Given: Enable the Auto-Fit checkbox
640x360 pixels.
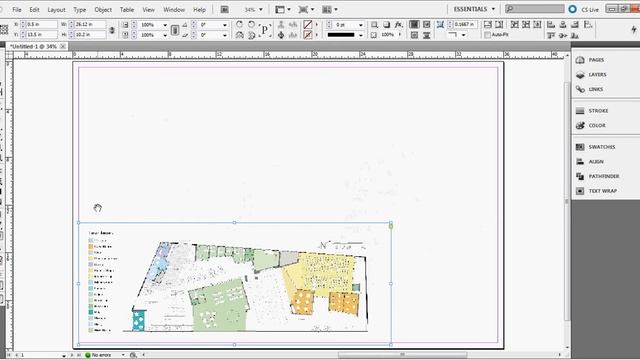Looking at the screenshot, I should pos(487,35).
